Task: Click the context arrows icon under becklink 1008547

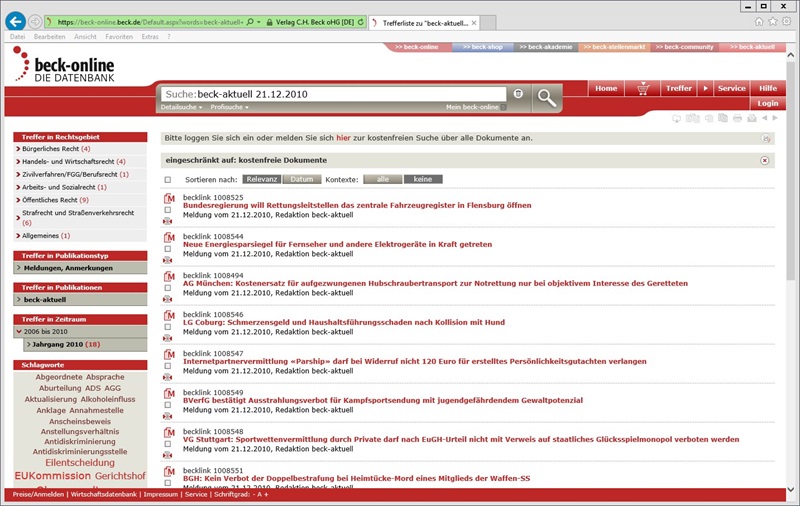Action: click(x=167, y=377)
